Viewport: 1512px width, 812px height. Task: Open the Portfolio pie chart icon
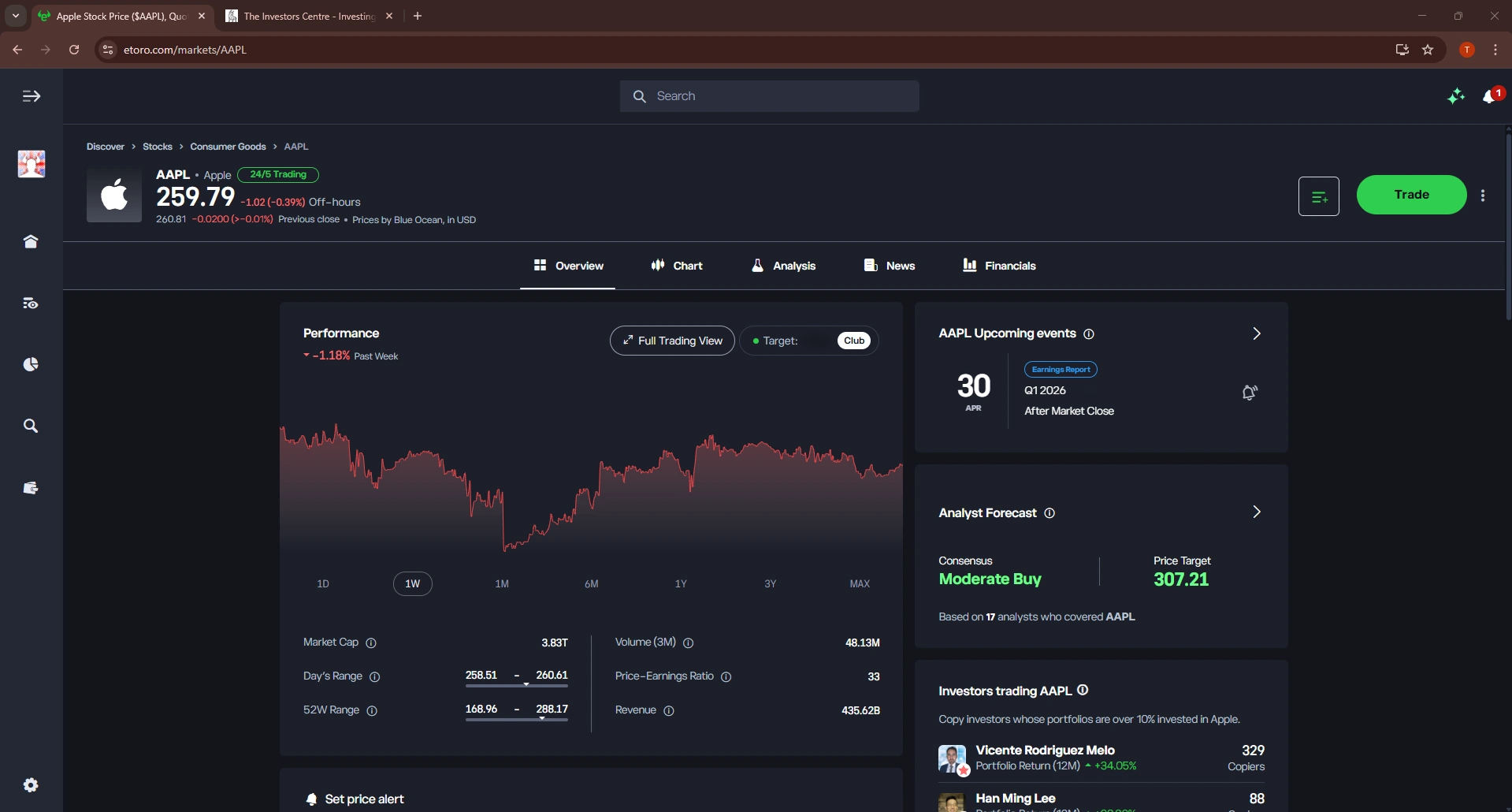[31, 364]
